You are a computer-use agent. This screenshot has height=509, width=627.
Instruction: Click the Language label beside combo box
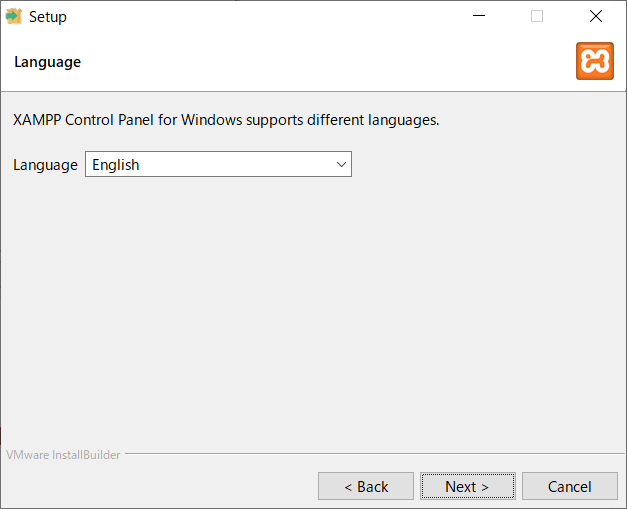click(x=45, y=165)
